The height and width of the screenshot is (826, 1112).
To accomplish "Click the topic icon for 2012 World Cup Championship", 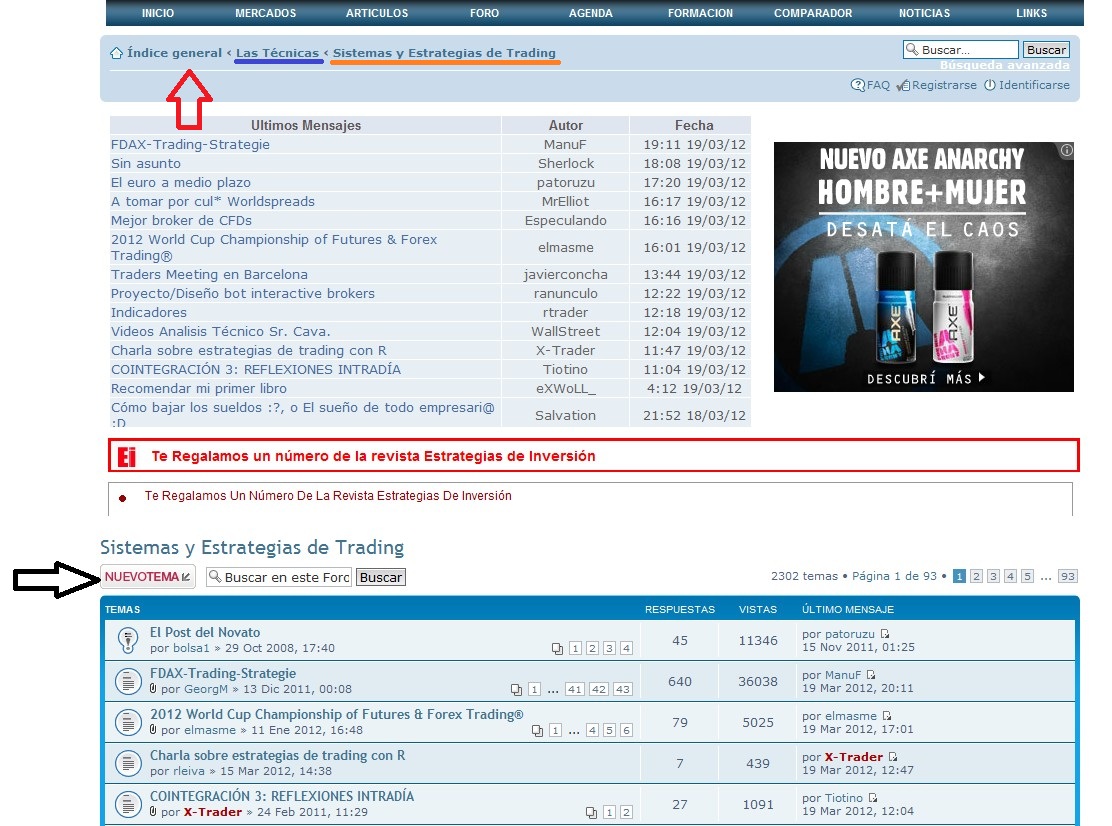I will 128,722.
